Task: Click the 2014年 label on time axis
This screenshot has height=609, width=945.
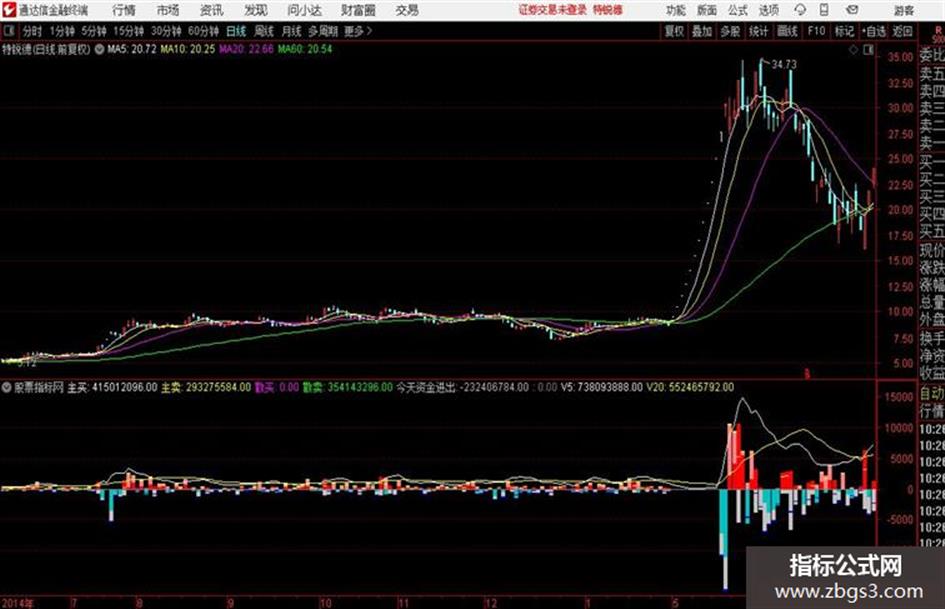Action: 18,602
